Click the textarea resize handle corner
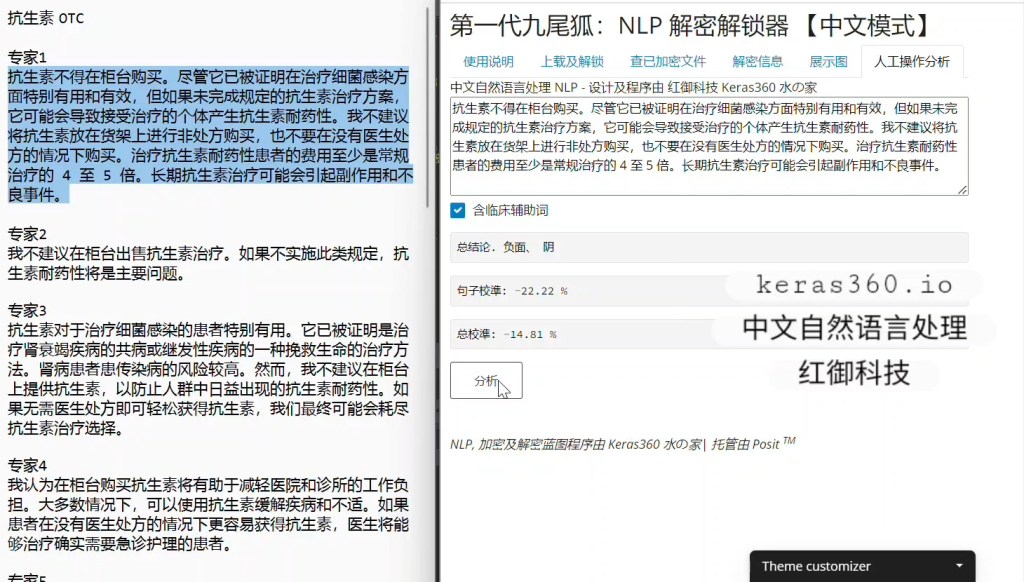 click(963, 189)
